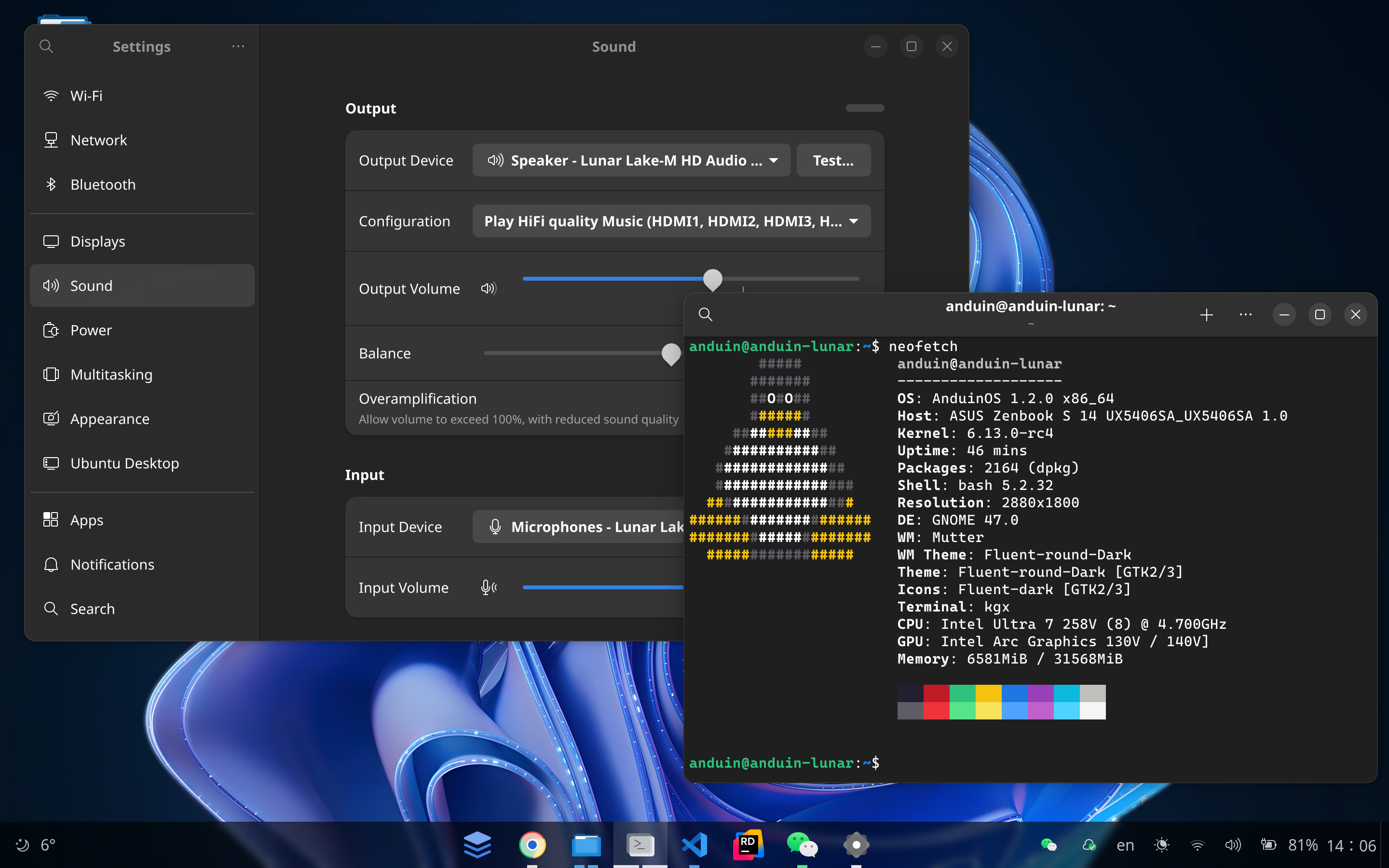Click the terminal search icon
The width and height of the screenshot is (1389, 868).
pyautogui.click(x=706, y=314)
